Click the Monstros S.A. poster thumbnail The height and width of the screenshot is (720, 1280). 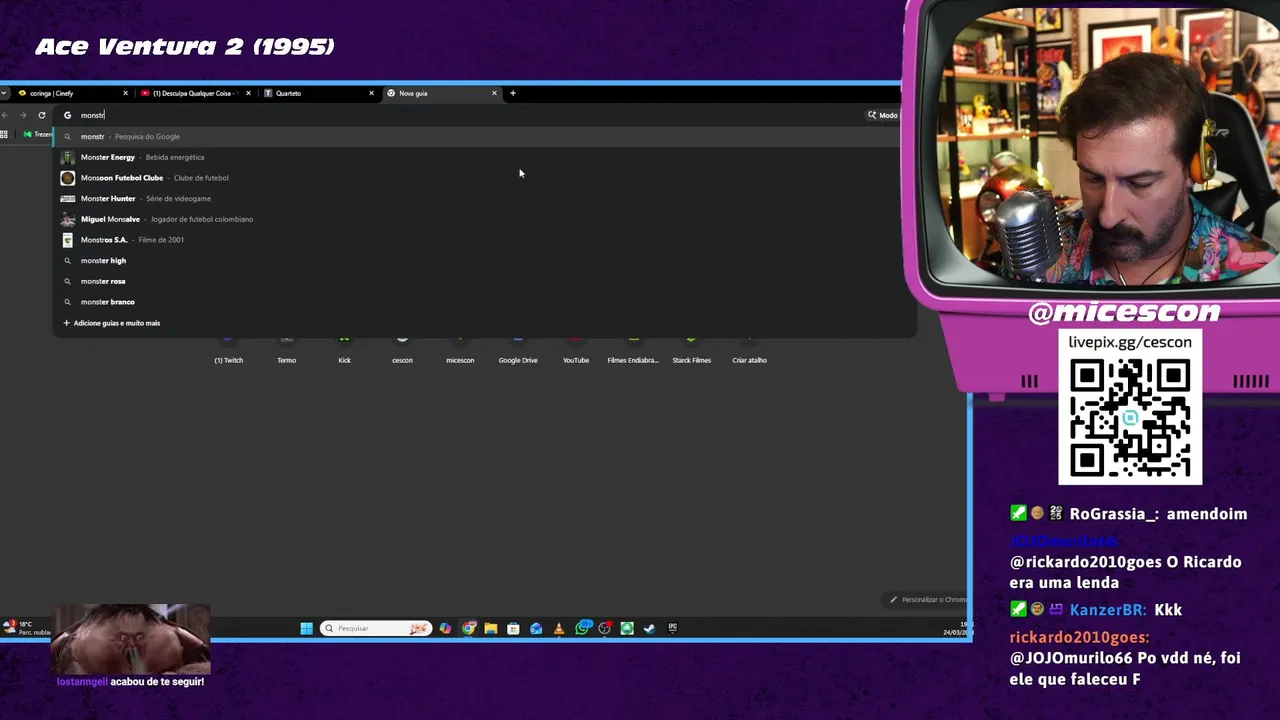[67, 240]
